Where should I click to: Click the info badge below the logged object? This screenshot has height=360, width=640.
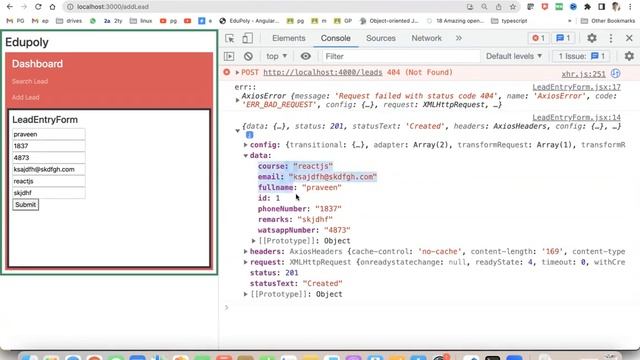tap(249, 135)
